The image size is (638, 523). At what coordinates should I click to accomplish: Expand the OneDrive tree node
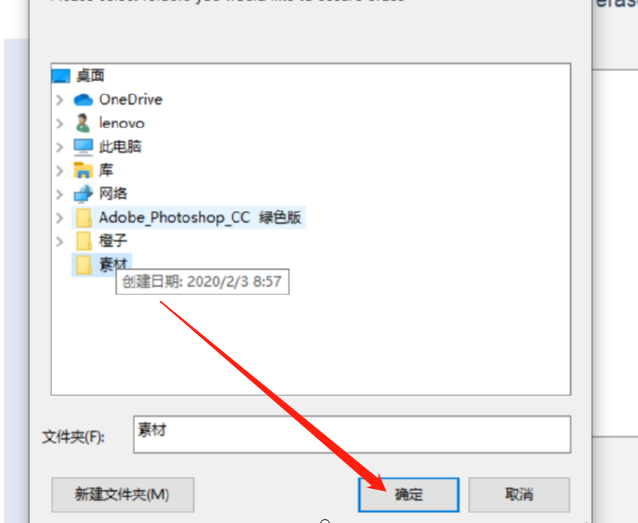coord(60,100)
